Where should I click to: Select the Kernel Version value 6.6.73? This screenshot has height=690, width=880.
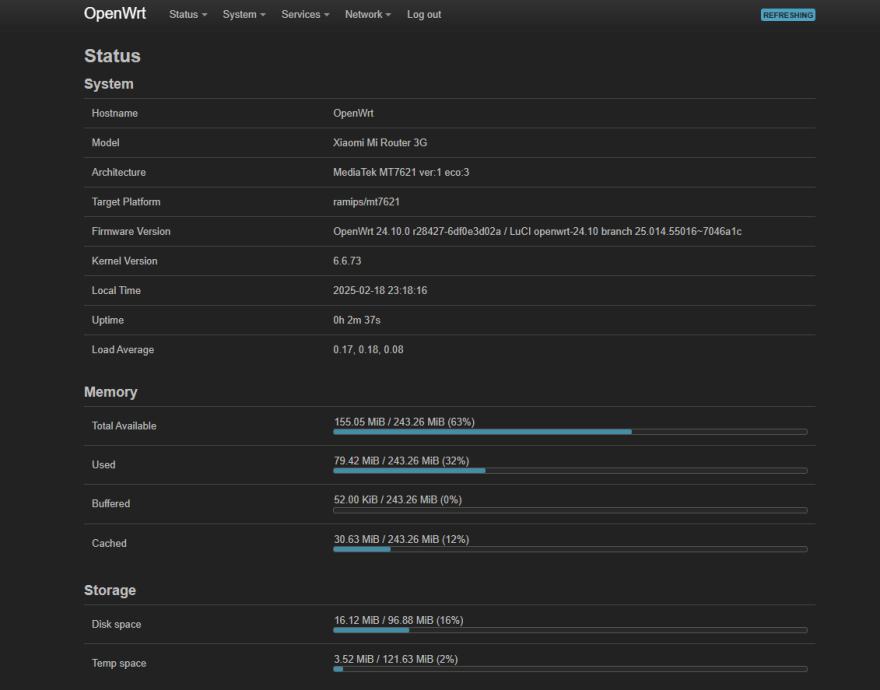pyautogui.click(x=347, y=261)
